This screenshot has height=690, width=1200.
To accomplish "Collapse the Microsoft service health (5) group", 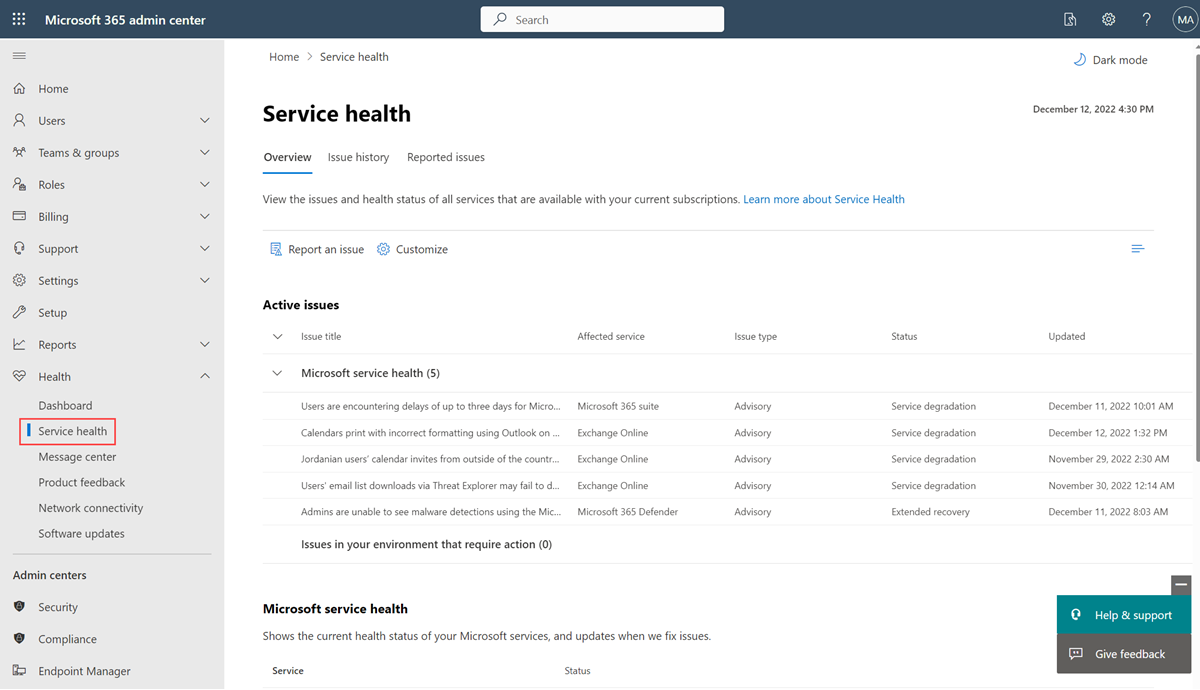I will coord(277,373).
